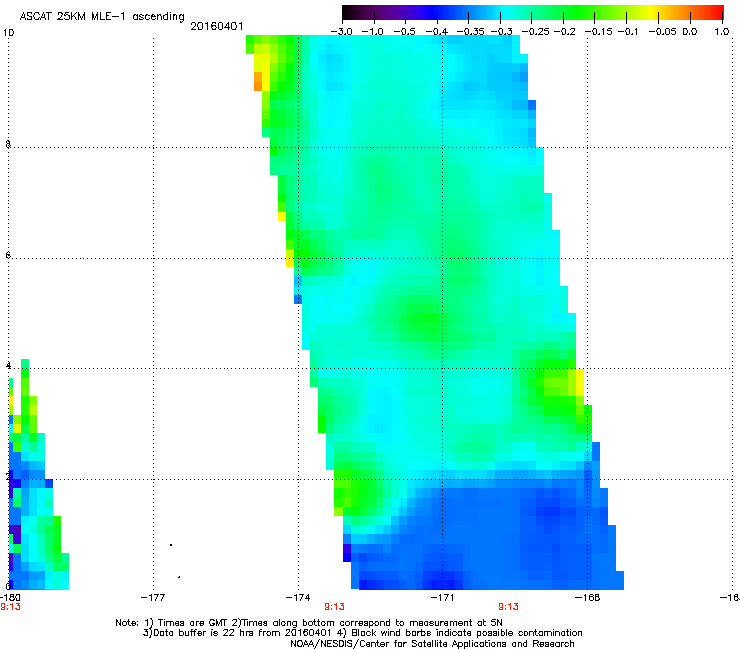This screenshot has height=650, width=740.
Task: Click the longitude axis label '-174'
Action: pyautogui.click(x=298, y=598)
